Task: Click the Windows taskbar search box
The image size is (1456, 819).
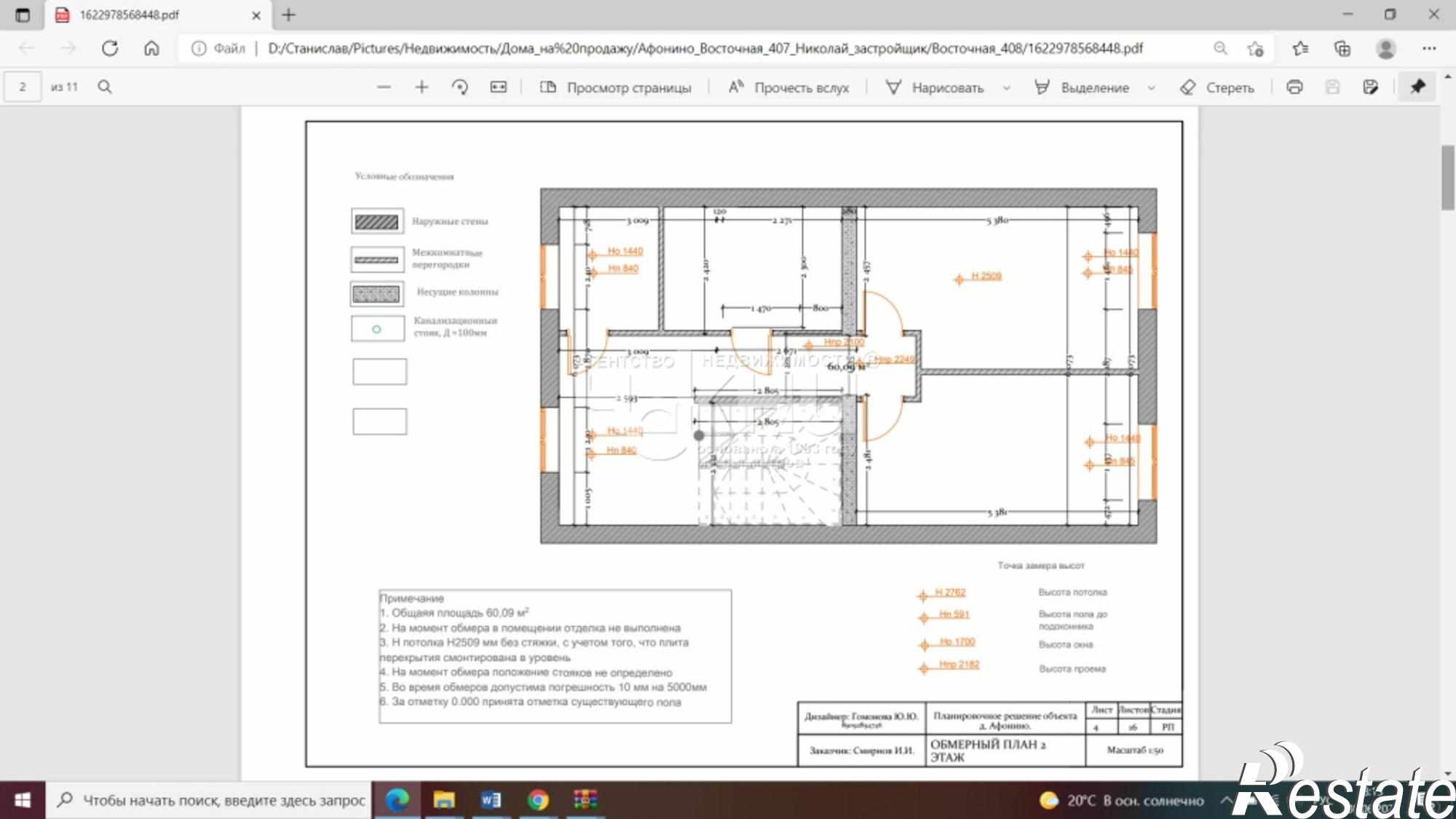Action: pyautogui.click(x=209, y=800)
